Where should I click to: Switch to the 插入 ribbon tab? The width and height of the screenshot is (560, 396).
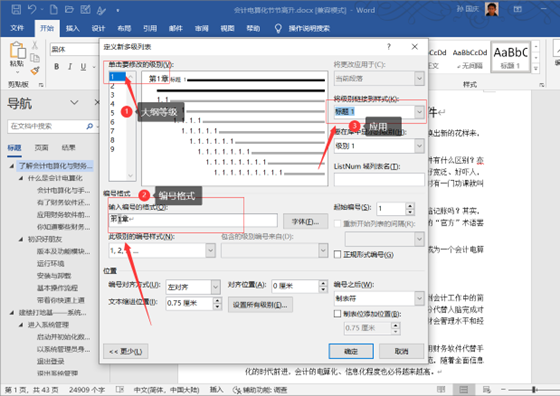(x=72, y=28)
